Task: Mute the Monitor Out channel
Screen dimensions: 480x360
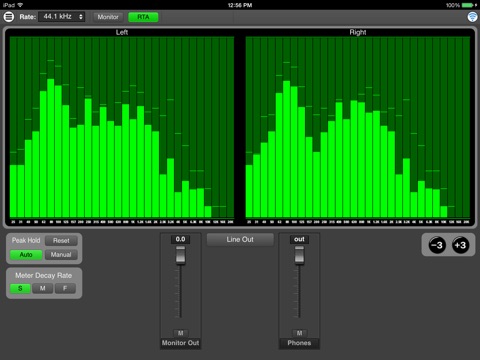Action: [181, 333]
